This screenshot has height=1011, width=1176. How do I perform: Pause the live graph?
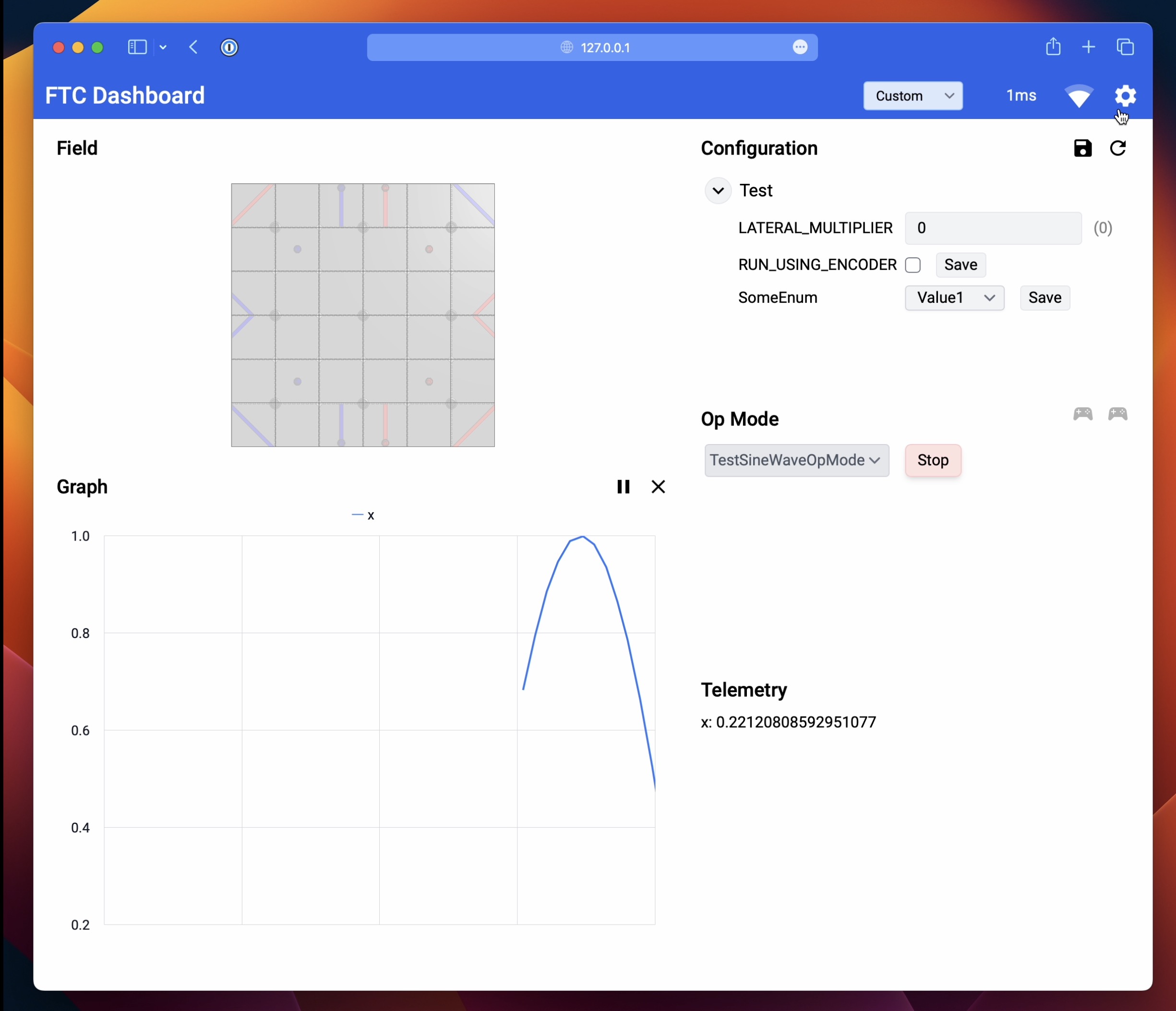click(x=623, y=486)
